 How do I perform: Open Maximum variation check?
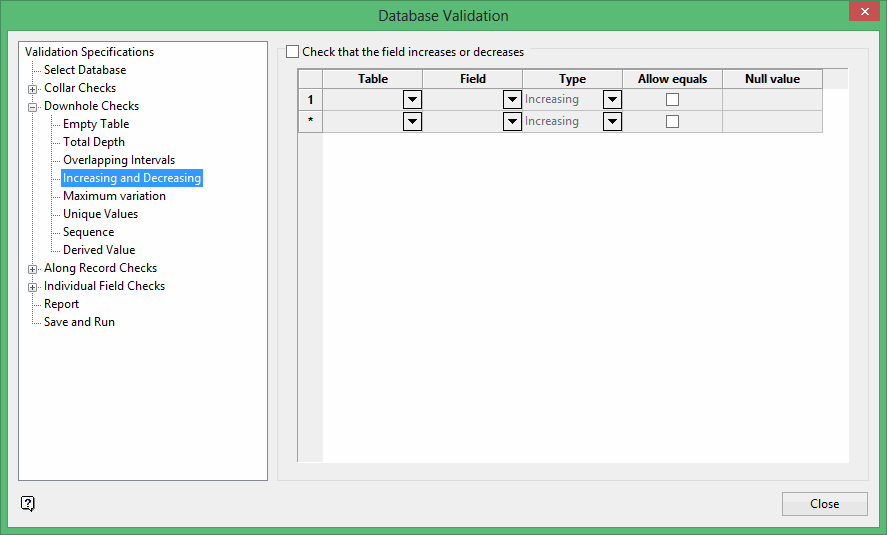[x=114, y=196]
